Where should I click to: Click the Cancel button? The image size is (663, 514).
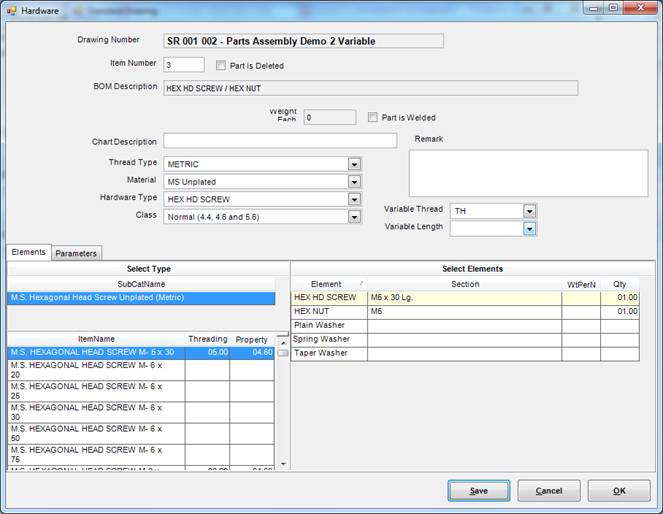549,491
